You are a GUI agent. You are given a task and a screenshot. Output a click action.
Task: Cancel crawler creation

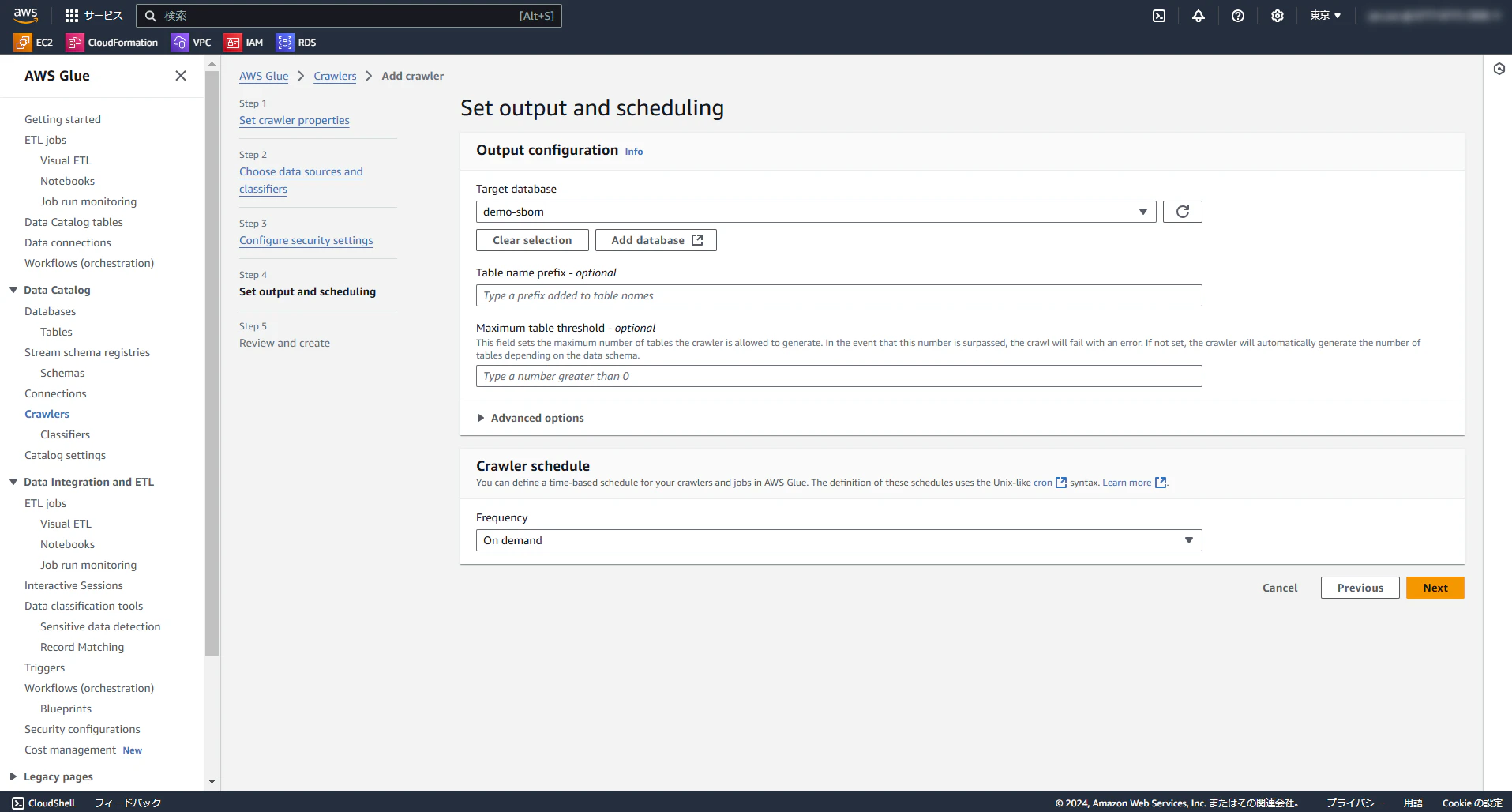[1280, 588]
